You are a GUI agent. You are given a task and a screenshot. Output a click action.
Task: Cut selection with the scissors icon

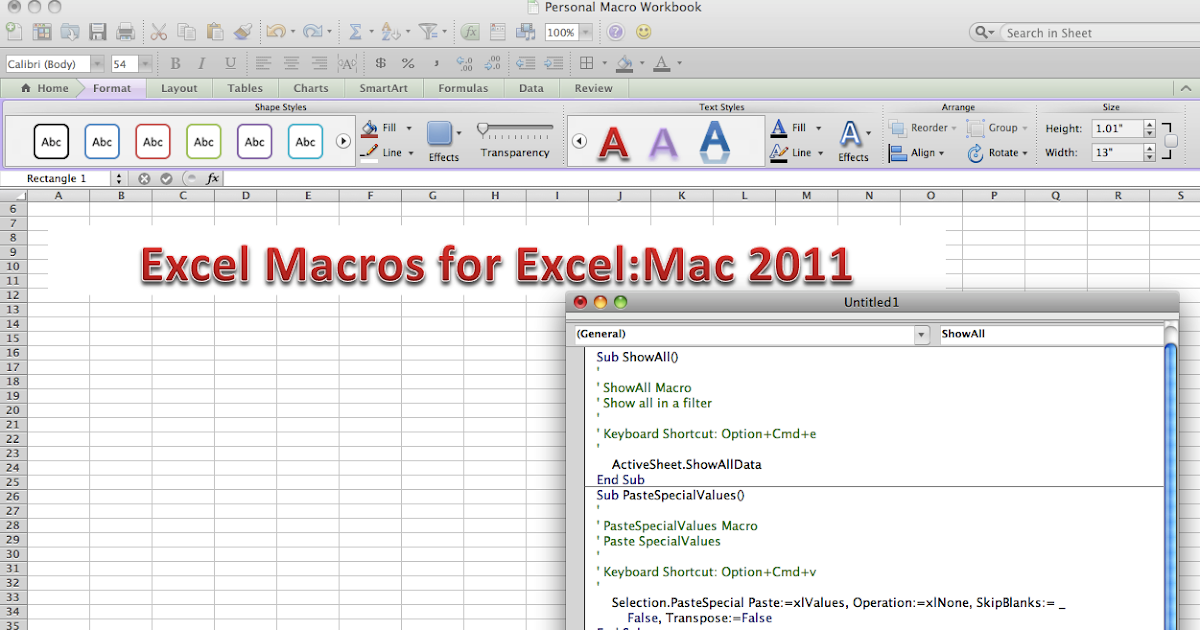(158, 32)
